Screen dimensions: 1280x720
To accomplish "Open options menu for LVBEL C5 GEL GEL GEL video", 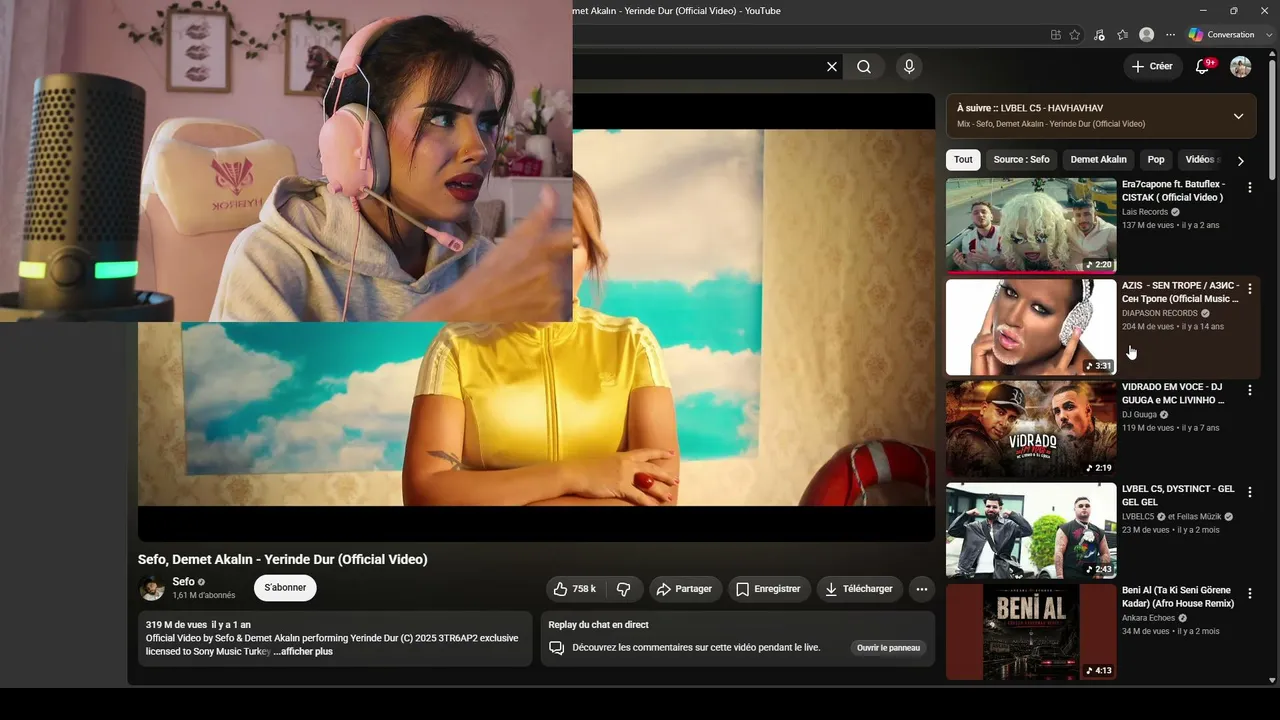I will tap(1249, 492).
